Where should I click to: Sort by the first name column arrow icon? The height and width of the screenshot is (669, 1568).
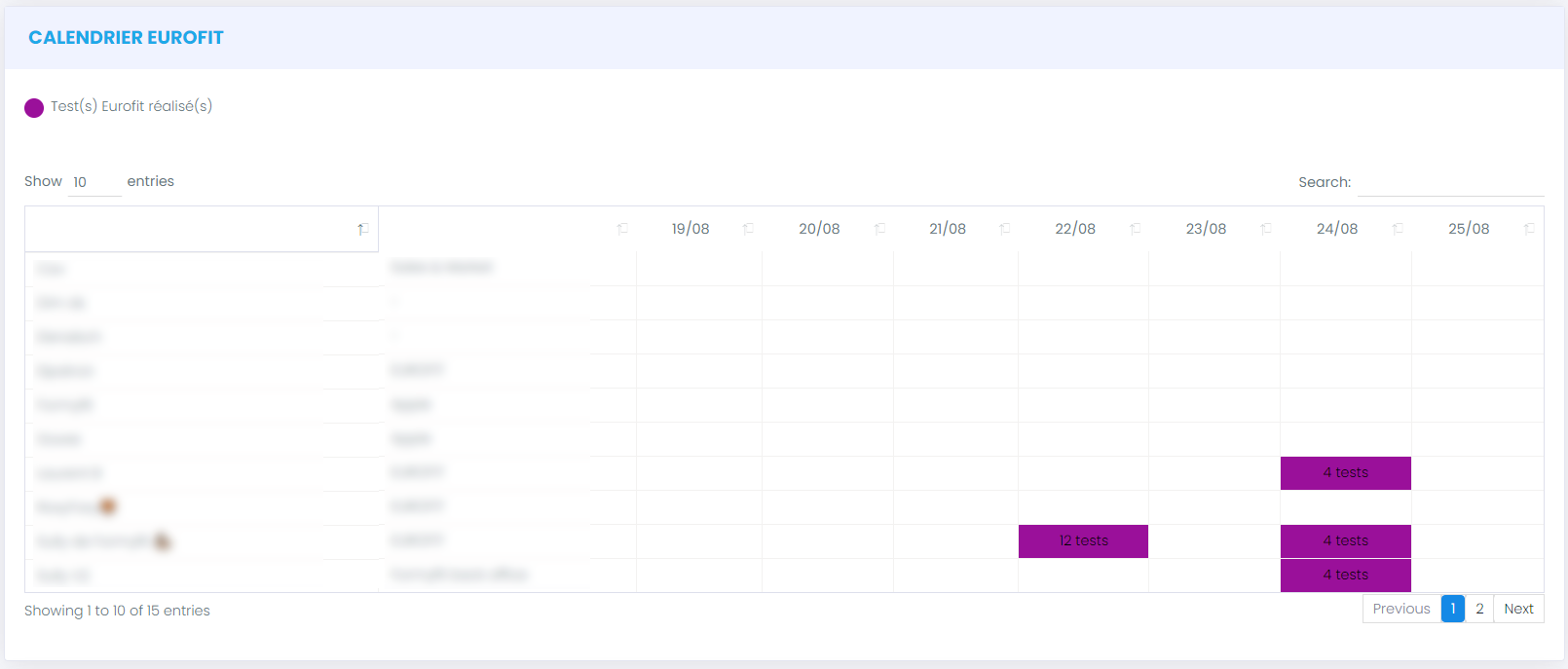(x=362, y=229)
